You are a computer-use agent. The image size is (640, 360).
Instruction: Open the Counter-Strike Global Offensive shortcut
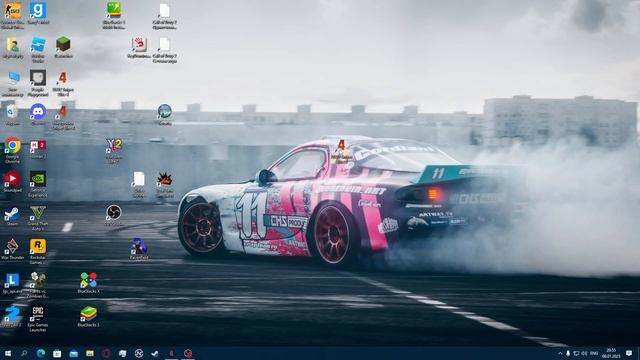coord(13,11)
